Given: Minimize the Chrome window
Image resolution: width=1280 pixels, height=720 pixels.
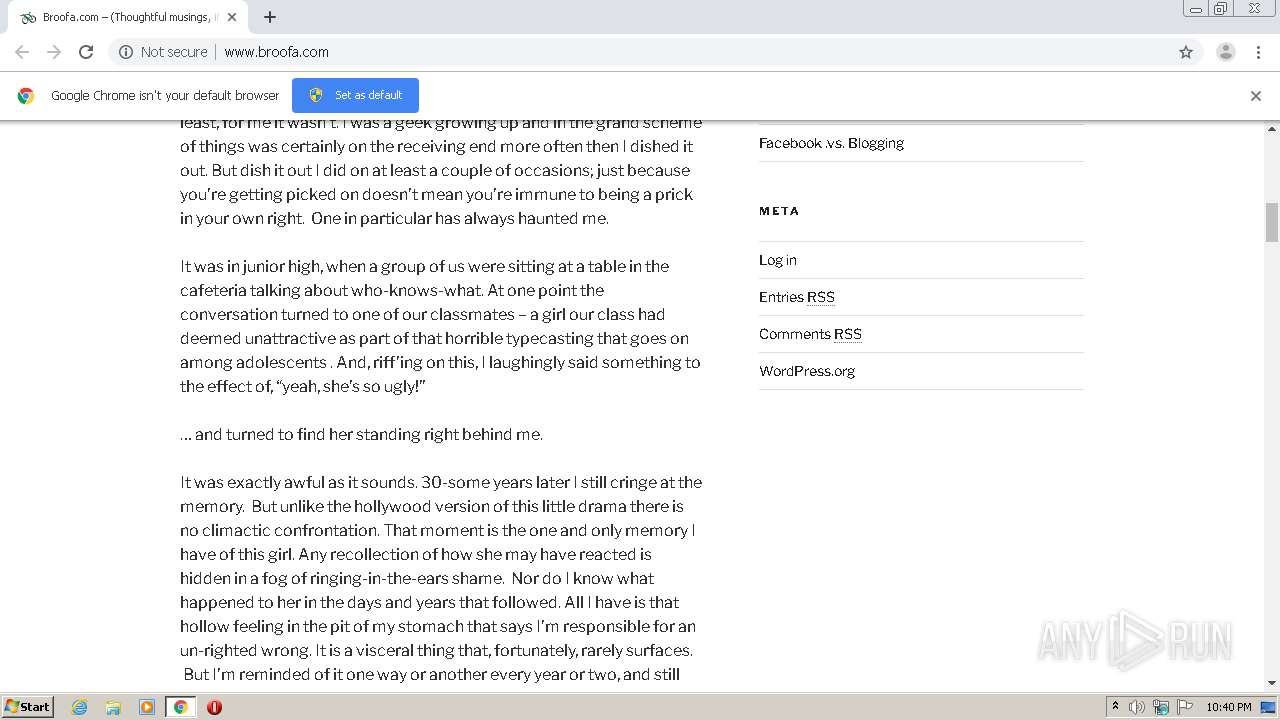Looking at the screenshot, I should 1196,9.
